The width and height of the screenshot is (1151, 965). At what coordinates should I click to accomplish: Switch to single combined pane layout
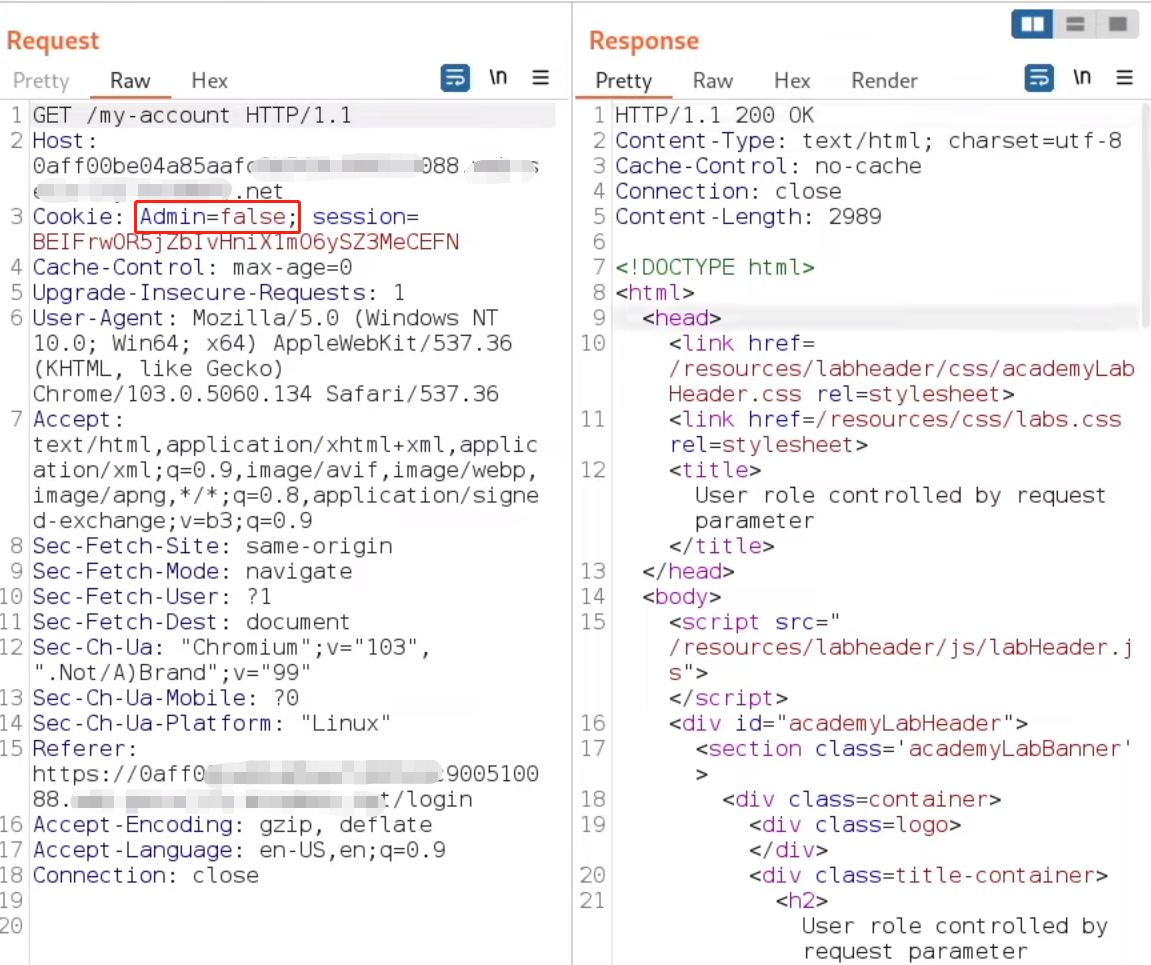(1117, 23)
